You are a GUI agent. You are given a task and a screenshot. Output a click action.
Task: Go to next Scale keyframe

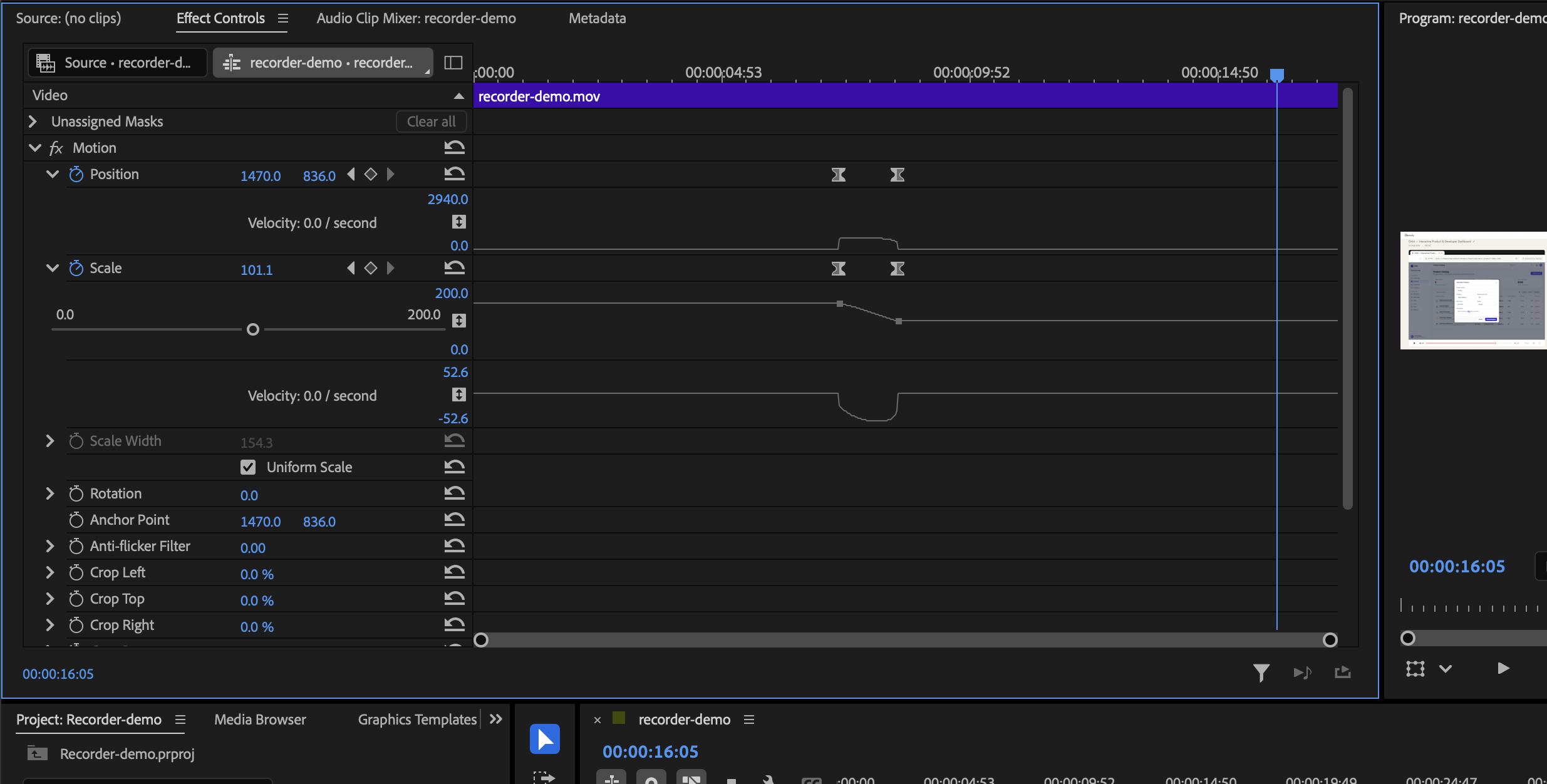(x=391, y=268)
